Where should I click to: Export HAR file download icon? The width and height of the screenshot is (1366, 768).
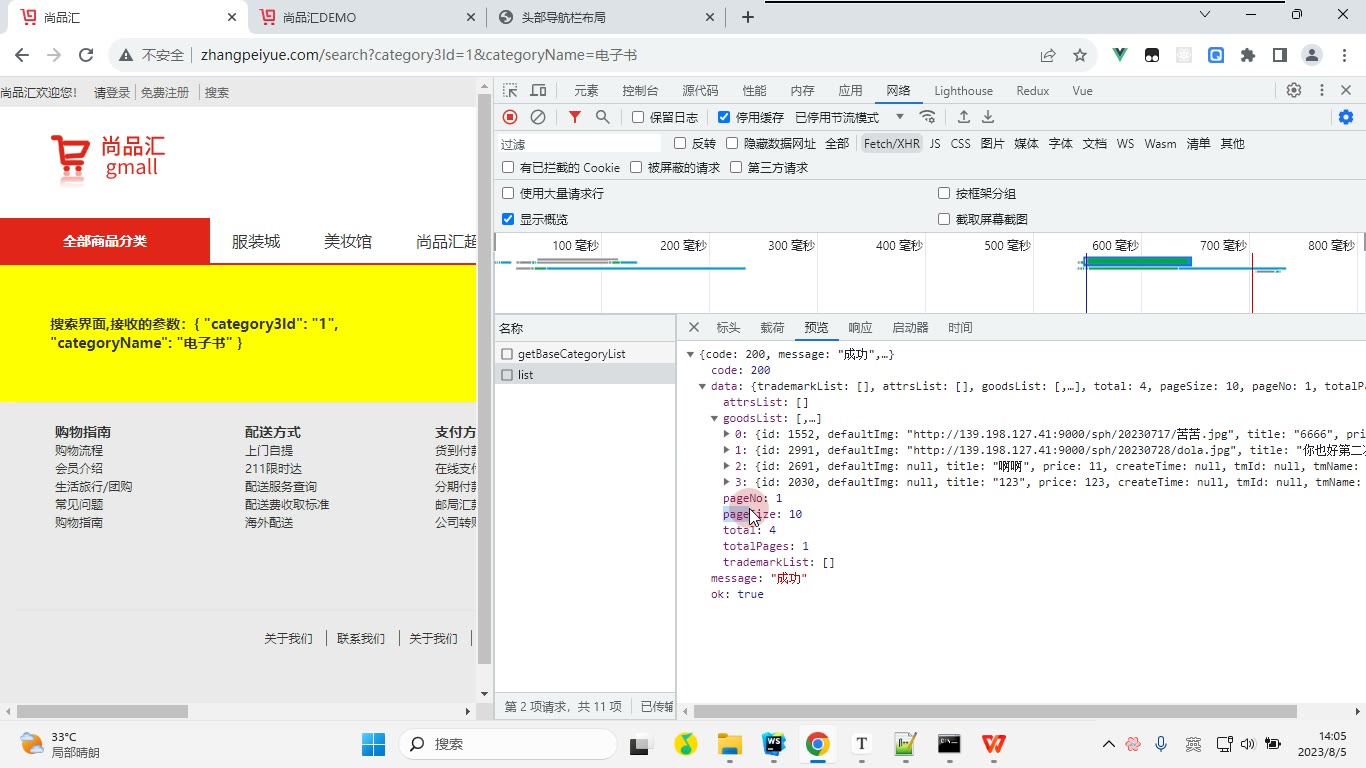pyautogui.click(x=988, y=117)
